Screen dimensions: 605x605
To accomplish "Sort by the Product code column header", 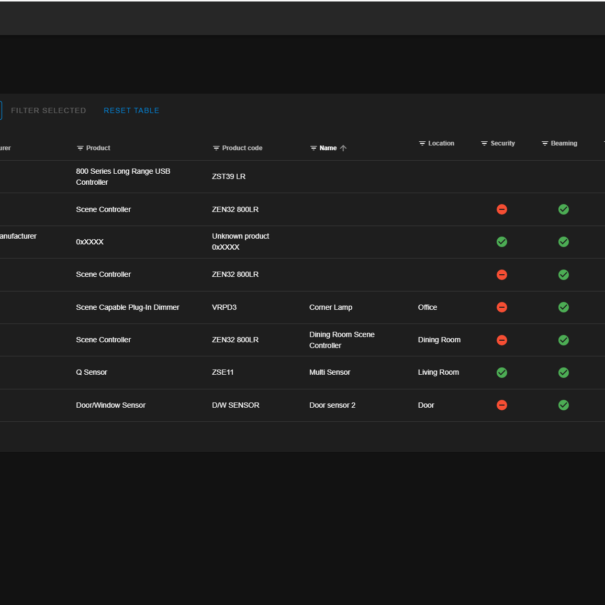I will click(x=242, y=148).
